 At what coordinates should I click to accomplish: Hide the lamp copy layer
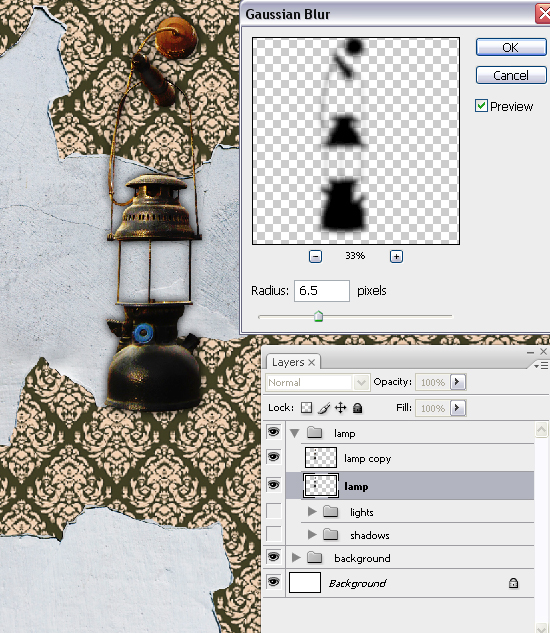[273, 457]
